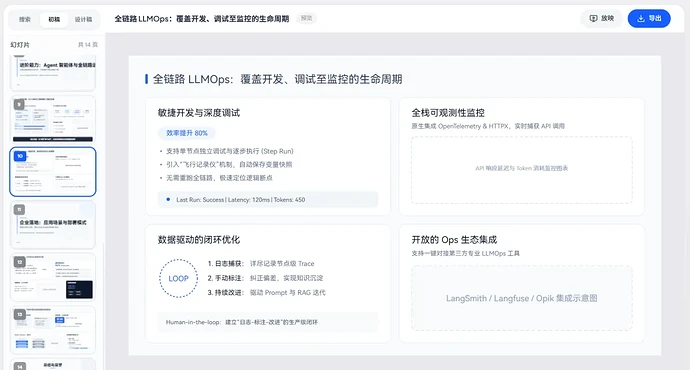690x370 pixels.
Task: Click the Last Run: Success status bar
Action: coord(268,200)
